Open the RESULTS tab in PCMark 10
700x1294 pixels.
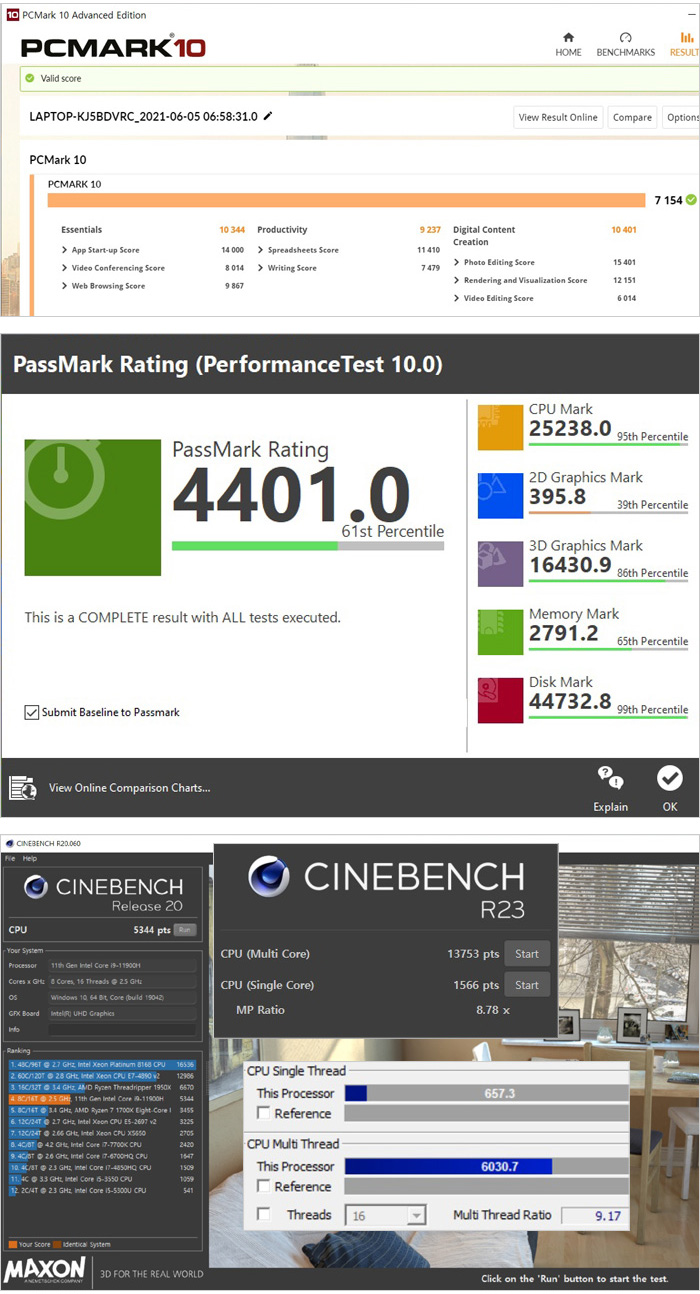[x=684, y=45]
